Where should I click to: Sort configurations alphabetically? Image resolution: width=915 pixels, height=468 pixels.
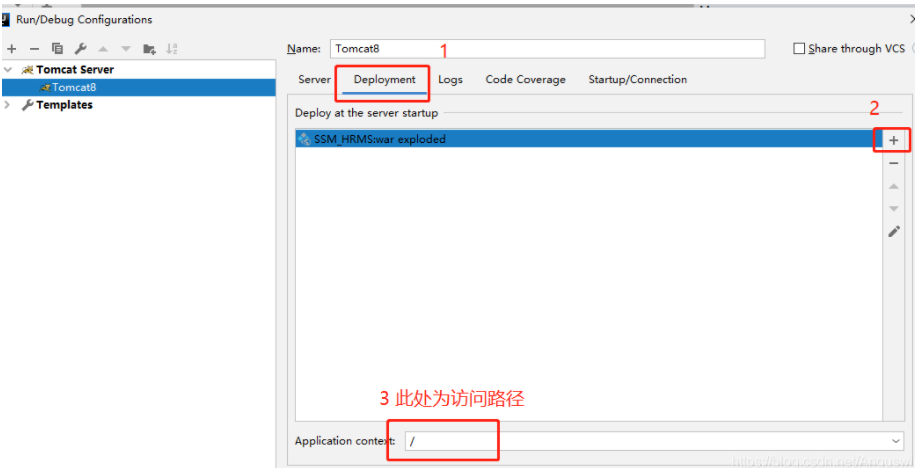pyautogui.click(x=172, y=49)
